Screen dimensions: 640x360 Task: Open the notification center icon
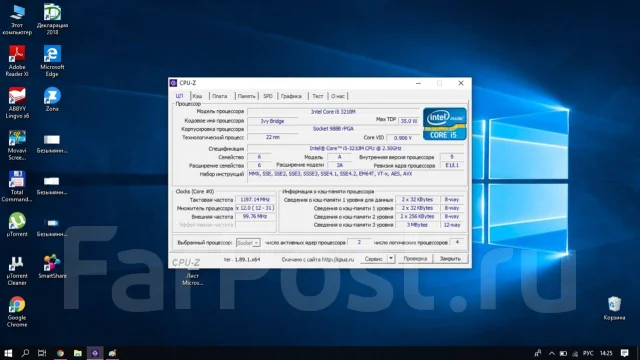[x=624, y=353]
